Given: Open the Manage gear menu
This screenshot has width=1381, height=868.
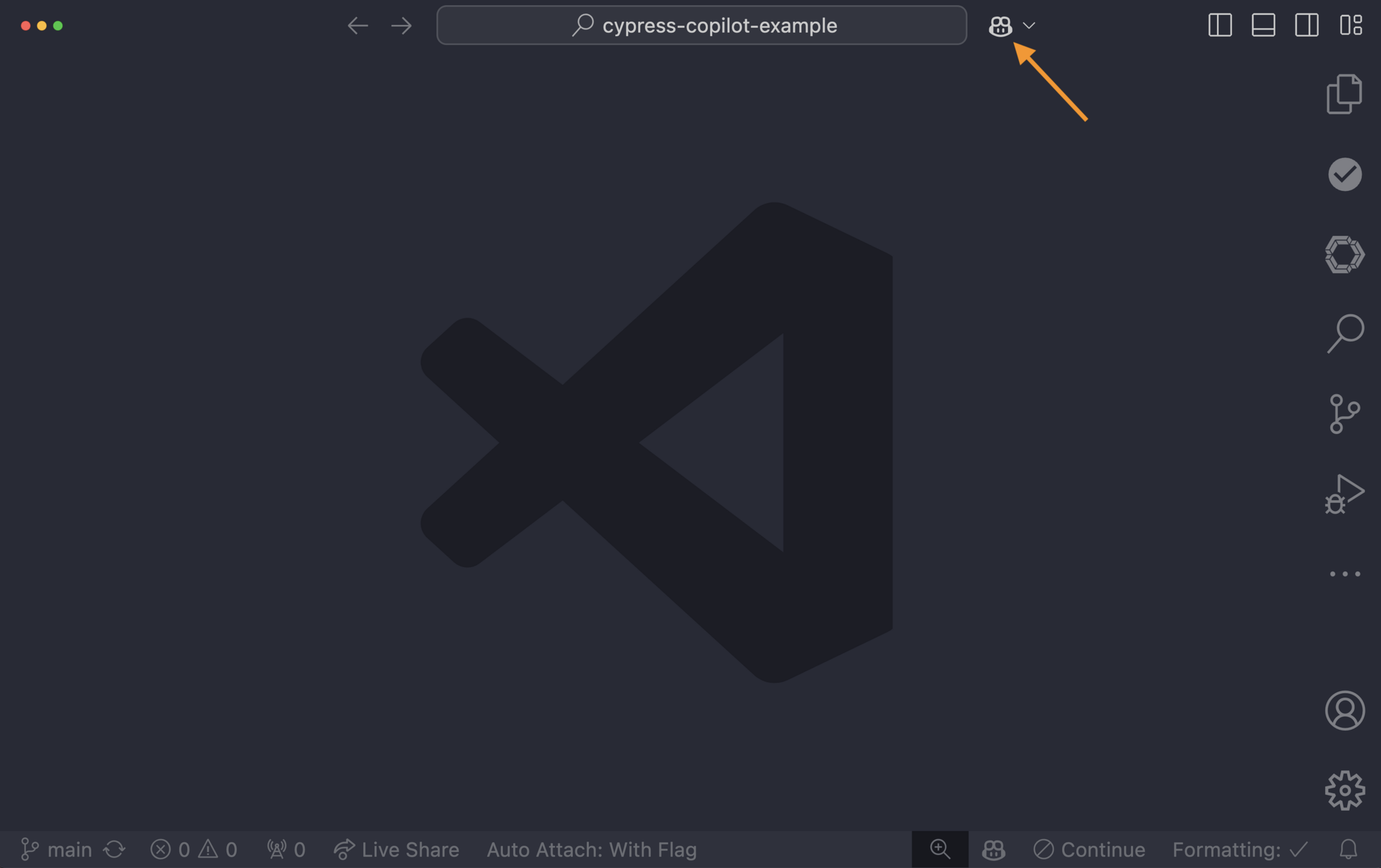Looking at the screenshot, I should click(1344, 790).
